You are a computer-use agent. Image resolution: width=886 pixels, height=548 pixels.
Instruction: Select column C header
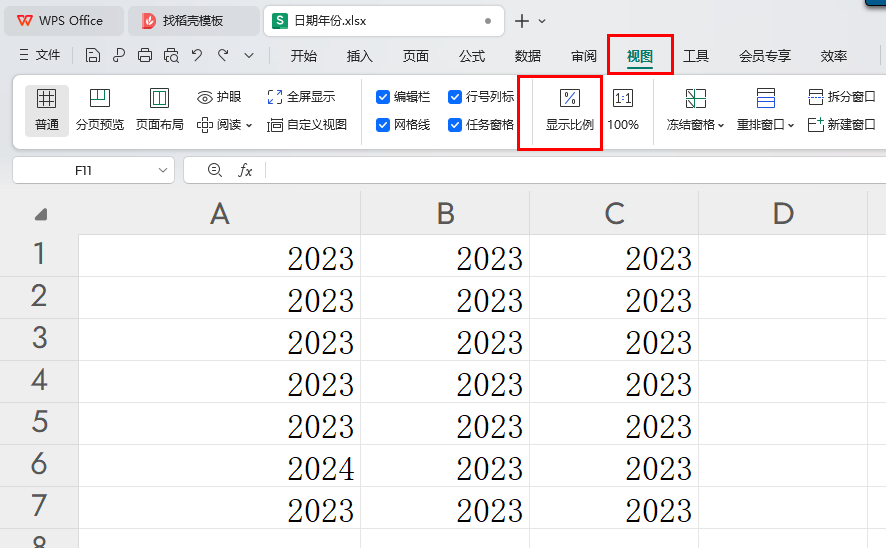614,214
